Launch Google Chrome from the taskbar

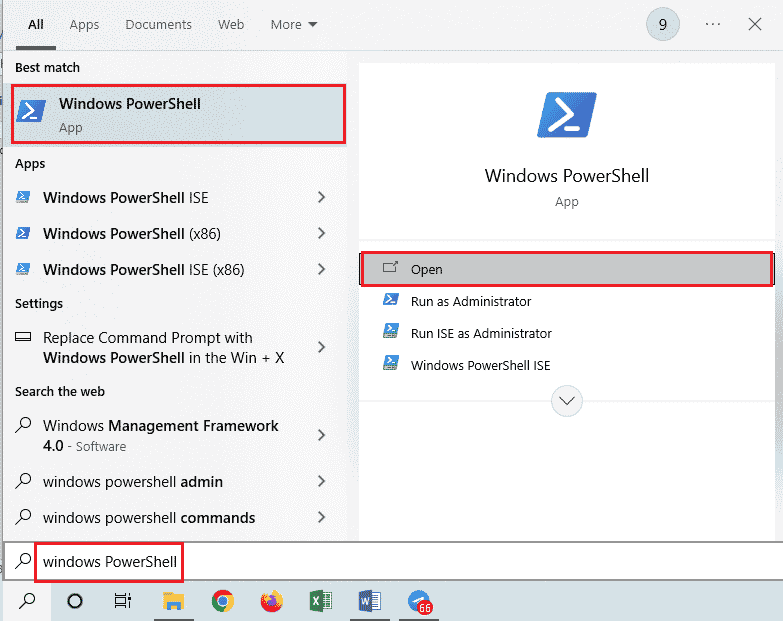[223, 601]
